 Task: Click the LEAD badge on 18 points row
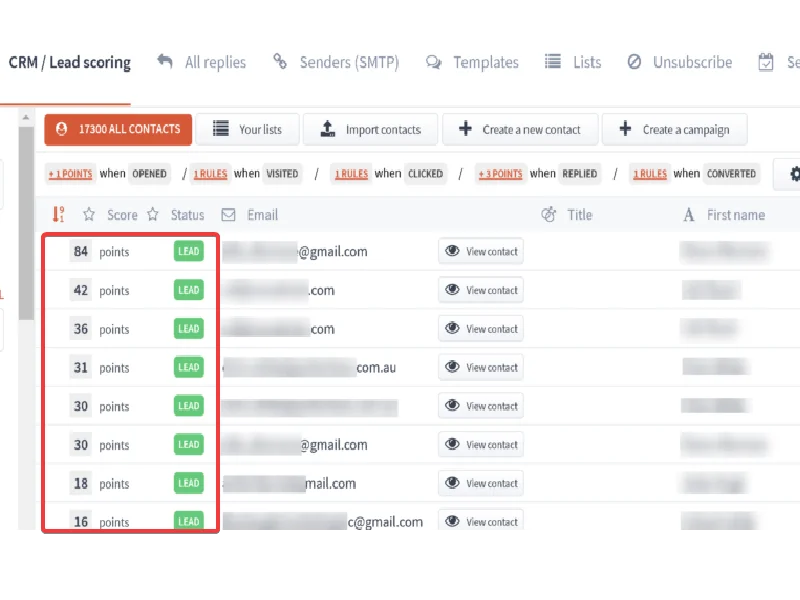point(188,483)
